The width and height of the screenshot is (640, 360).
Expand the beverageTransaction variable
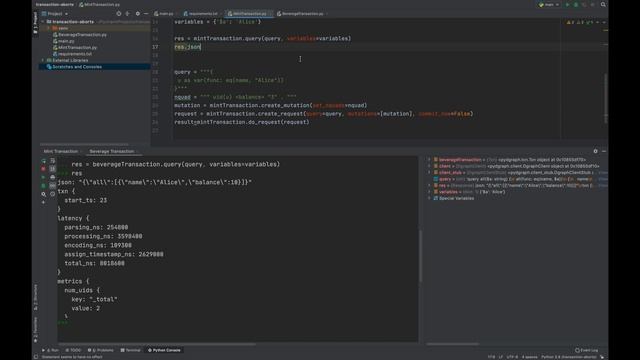(x=429, y=160)
